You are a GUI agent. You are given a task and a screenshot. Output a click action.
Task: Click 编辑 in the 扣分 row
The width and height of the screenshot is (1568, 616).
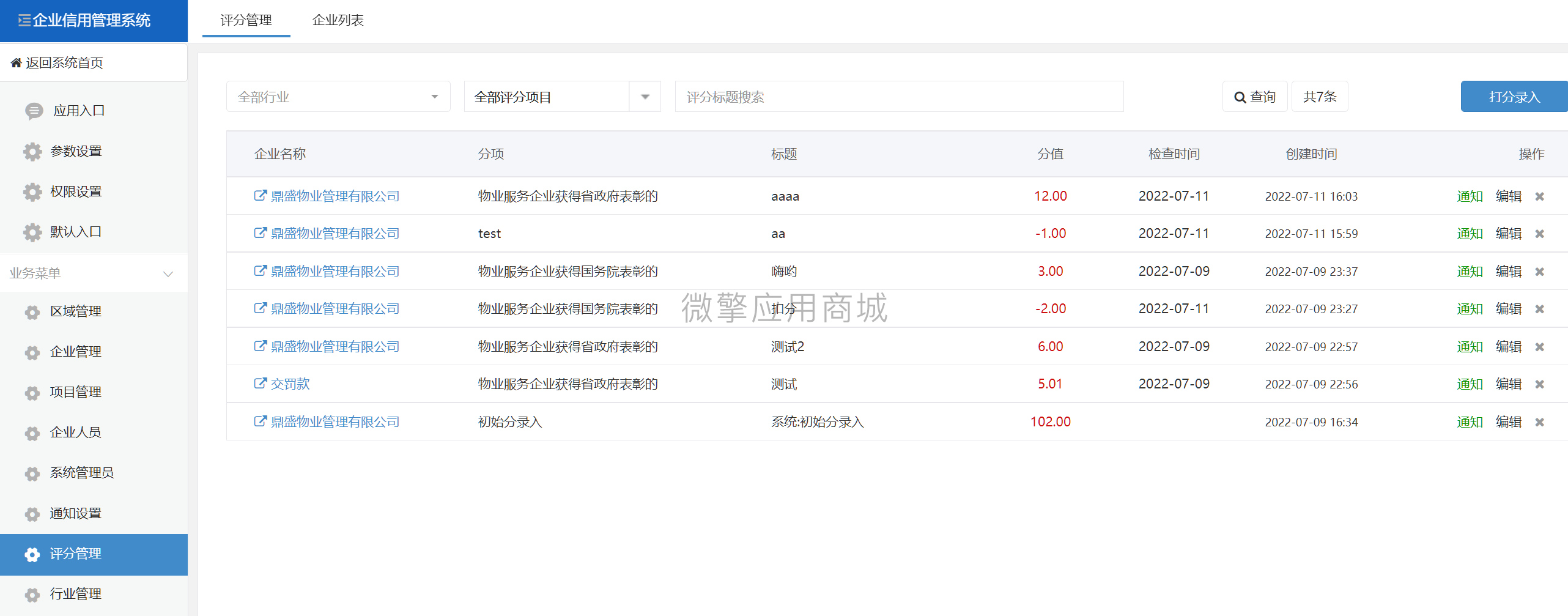[x=1509, y=309]
